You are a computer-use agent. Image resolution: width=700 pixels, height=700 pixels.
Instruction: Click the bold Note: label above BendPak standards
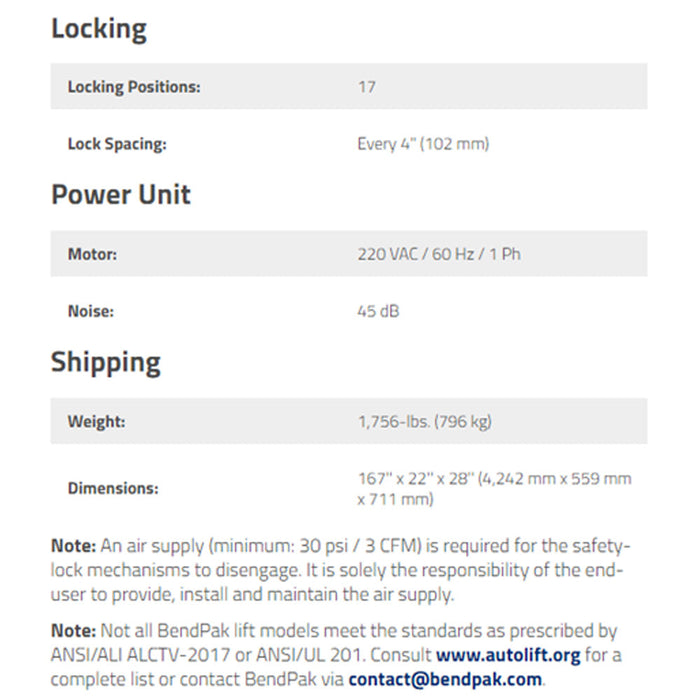click(x=73, y=631)
